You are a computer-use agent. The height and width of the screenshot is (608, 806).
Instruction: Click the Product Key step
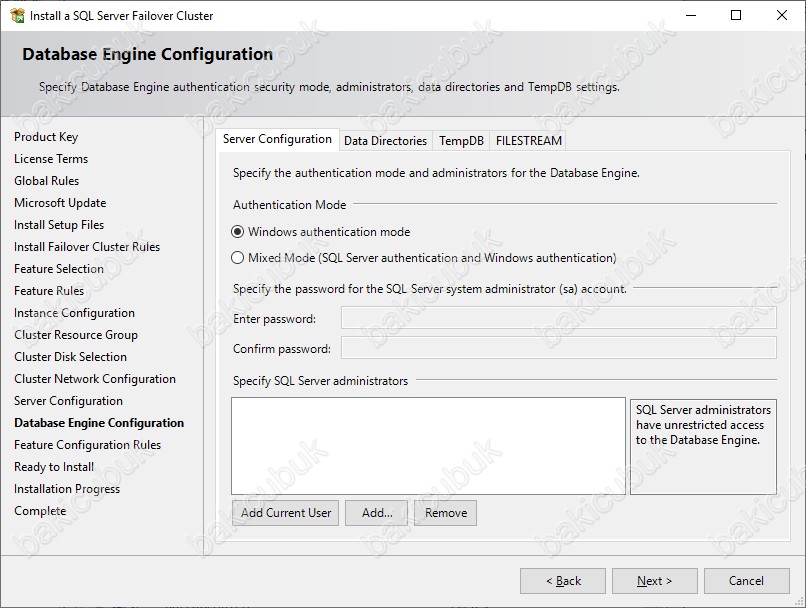[x=46, y=137]
